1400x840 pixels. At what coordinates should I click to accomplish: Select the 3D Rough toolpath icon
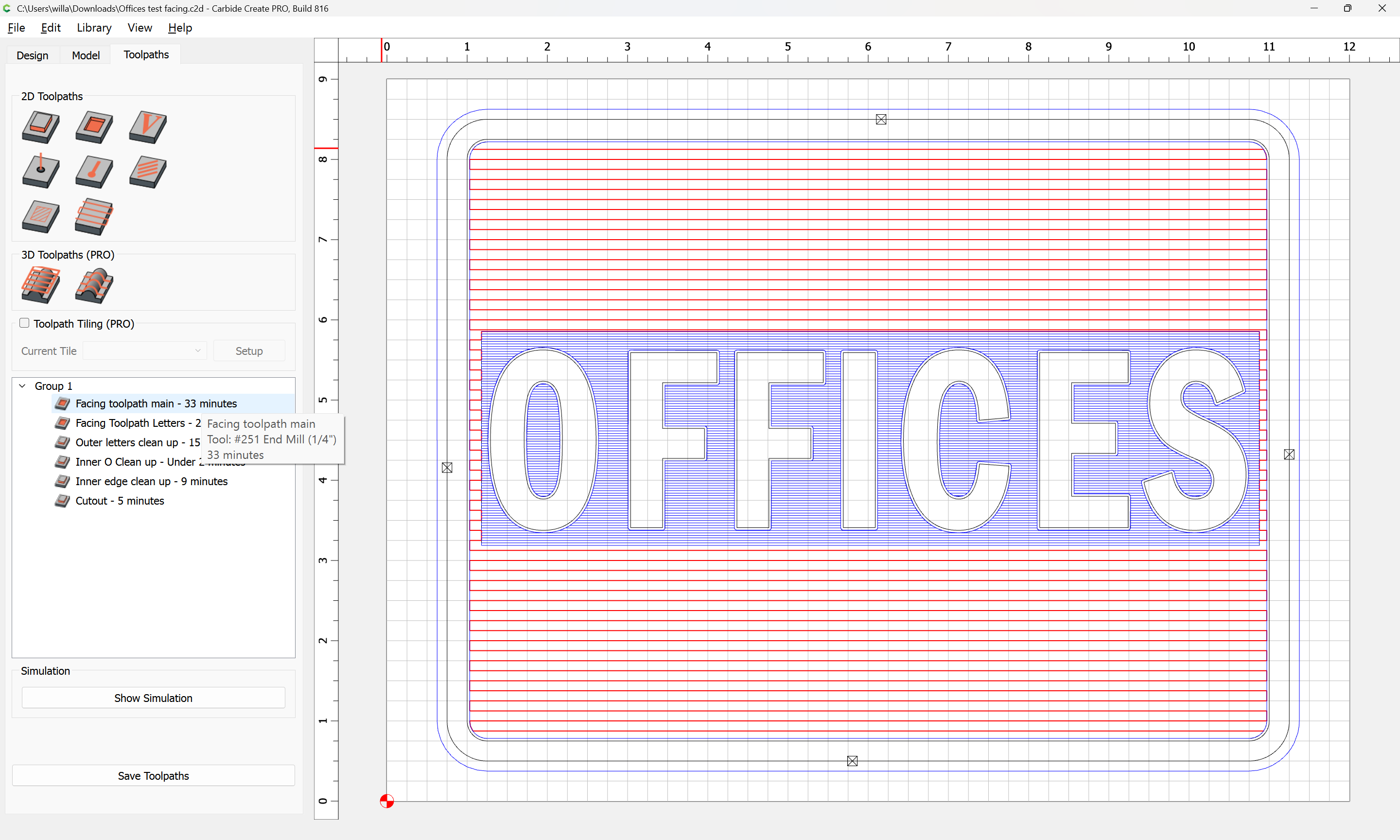[40, 285]
